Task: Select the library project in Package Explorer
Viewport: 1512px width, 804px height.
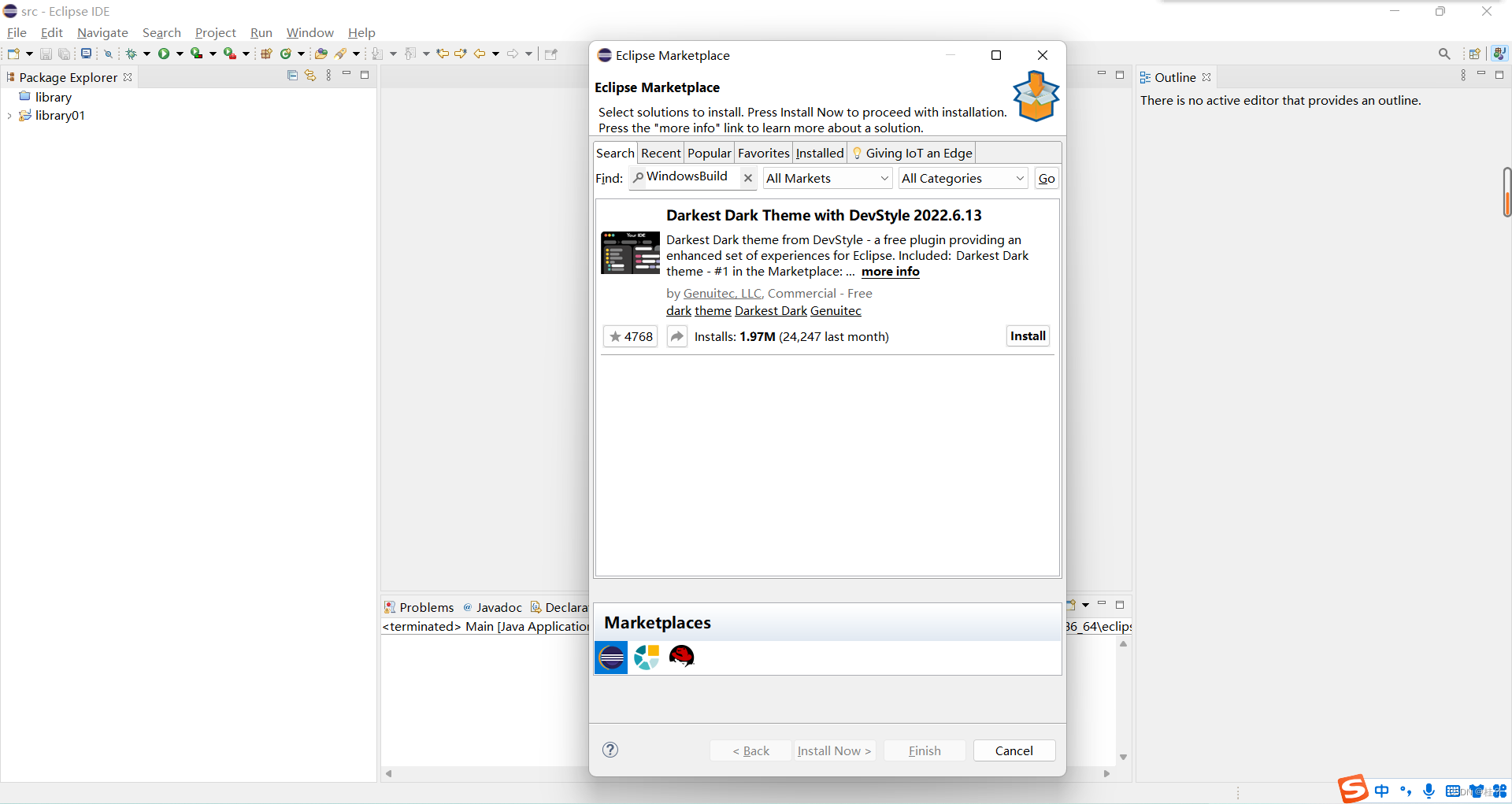Action: 54,97
